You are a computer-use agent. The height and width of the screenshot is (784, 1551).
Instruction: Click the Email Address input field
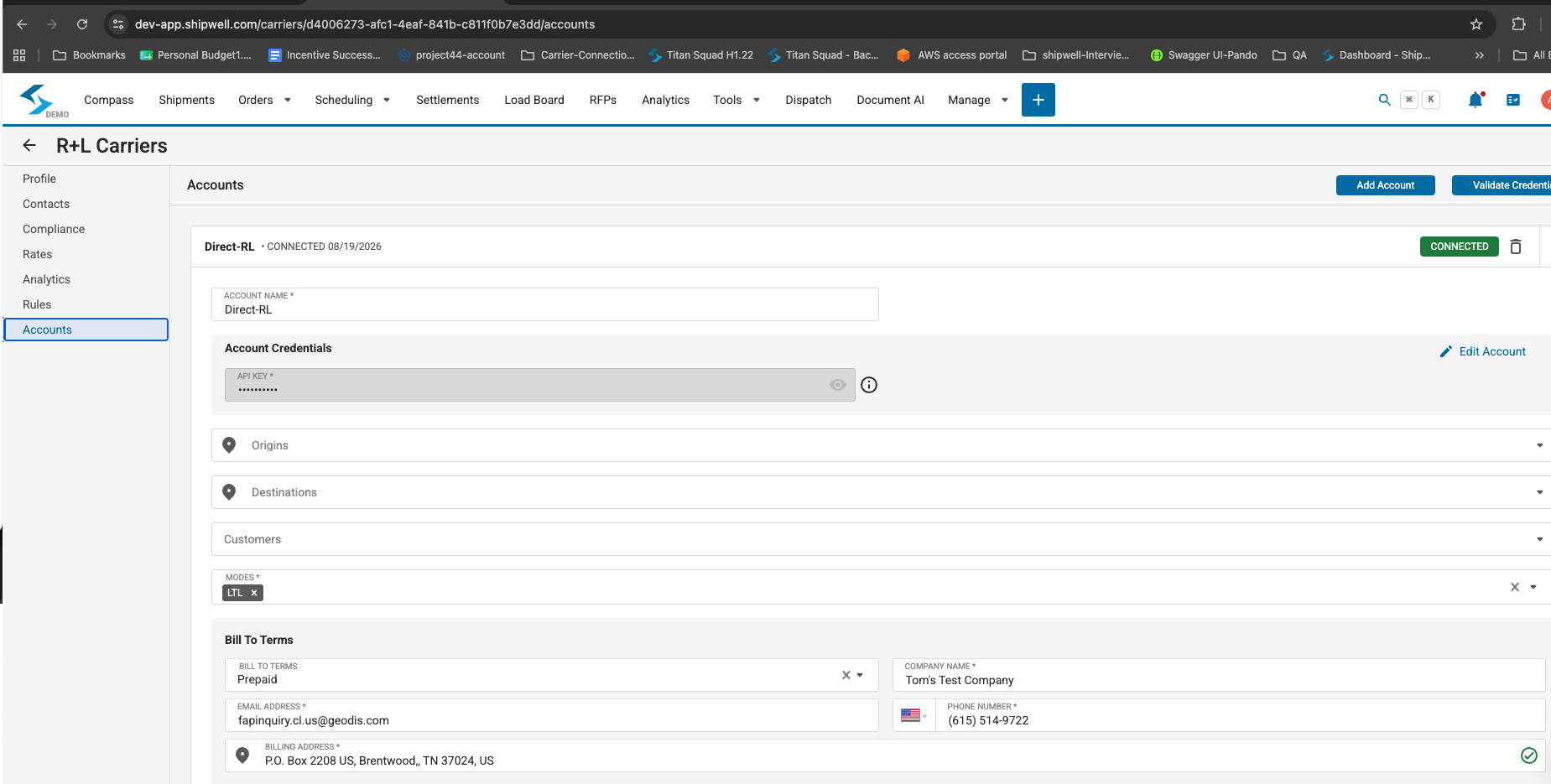552,715
